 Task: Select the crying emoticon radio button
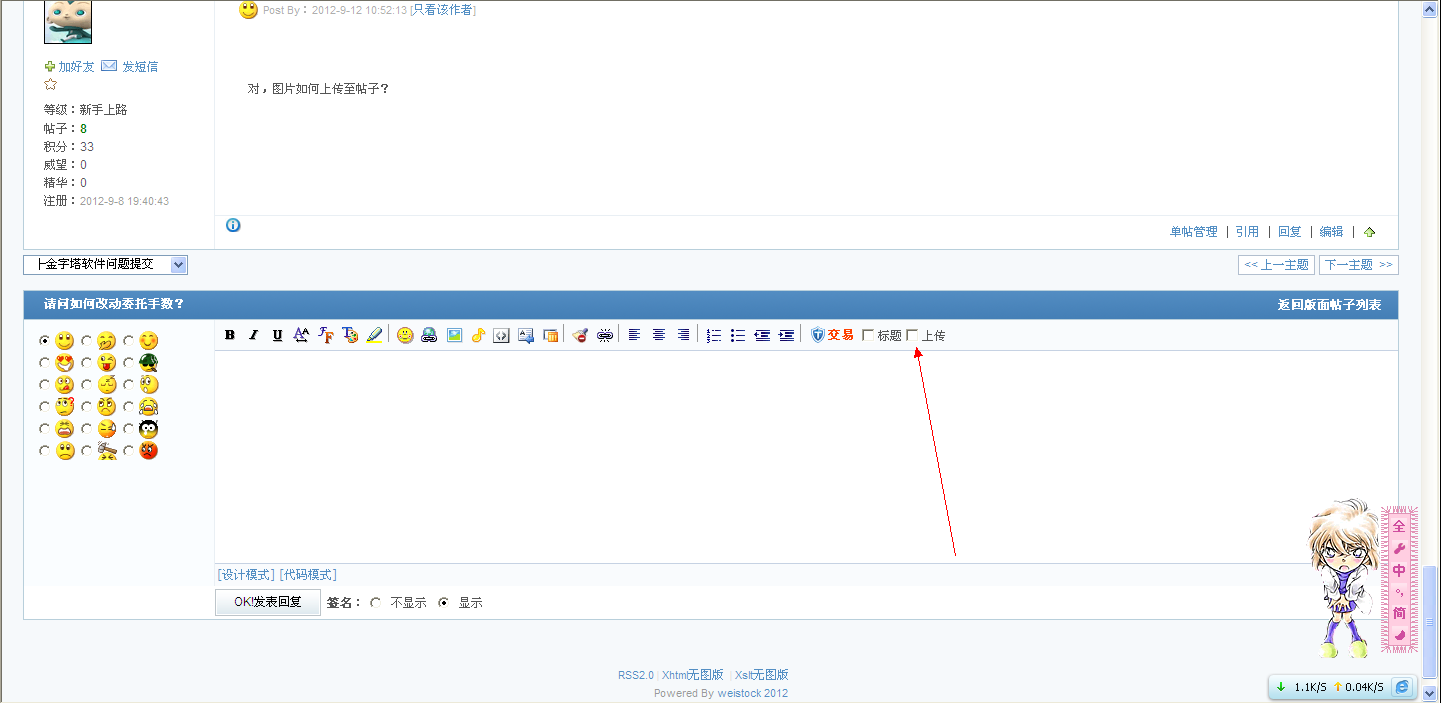pos(129,407)
